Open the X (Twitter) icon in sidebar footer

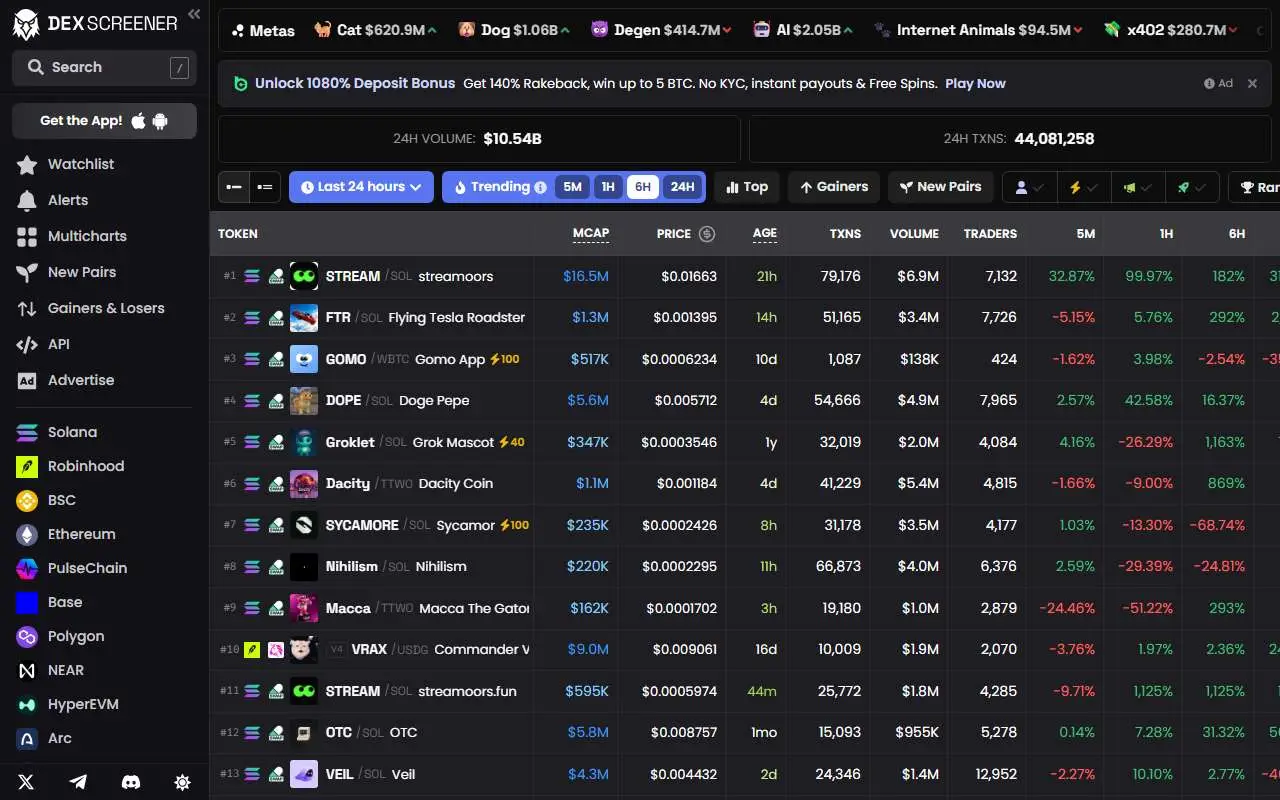(26, 782)
